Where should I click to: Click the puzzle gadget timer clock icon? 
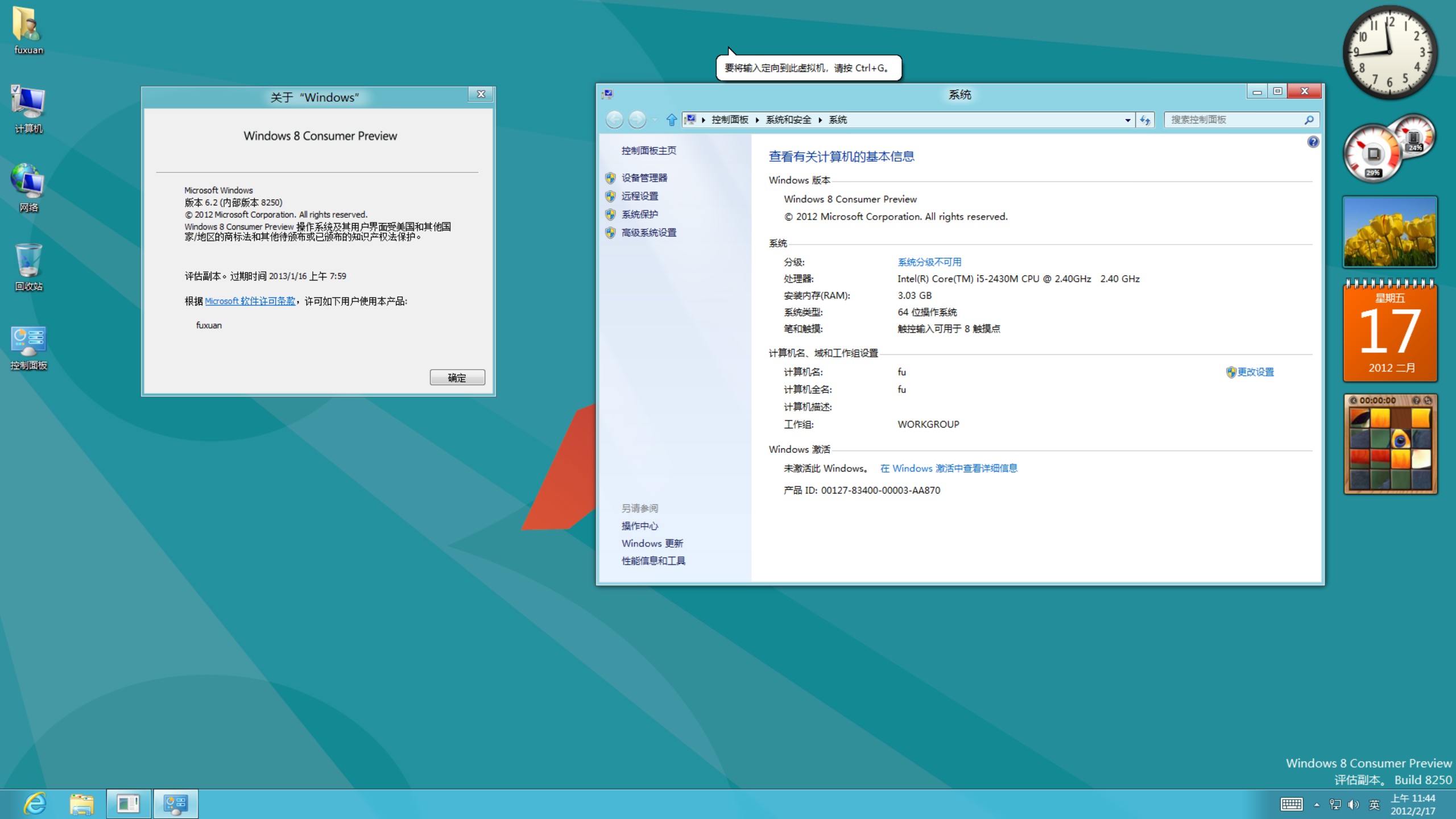(x=1354, y=400)
